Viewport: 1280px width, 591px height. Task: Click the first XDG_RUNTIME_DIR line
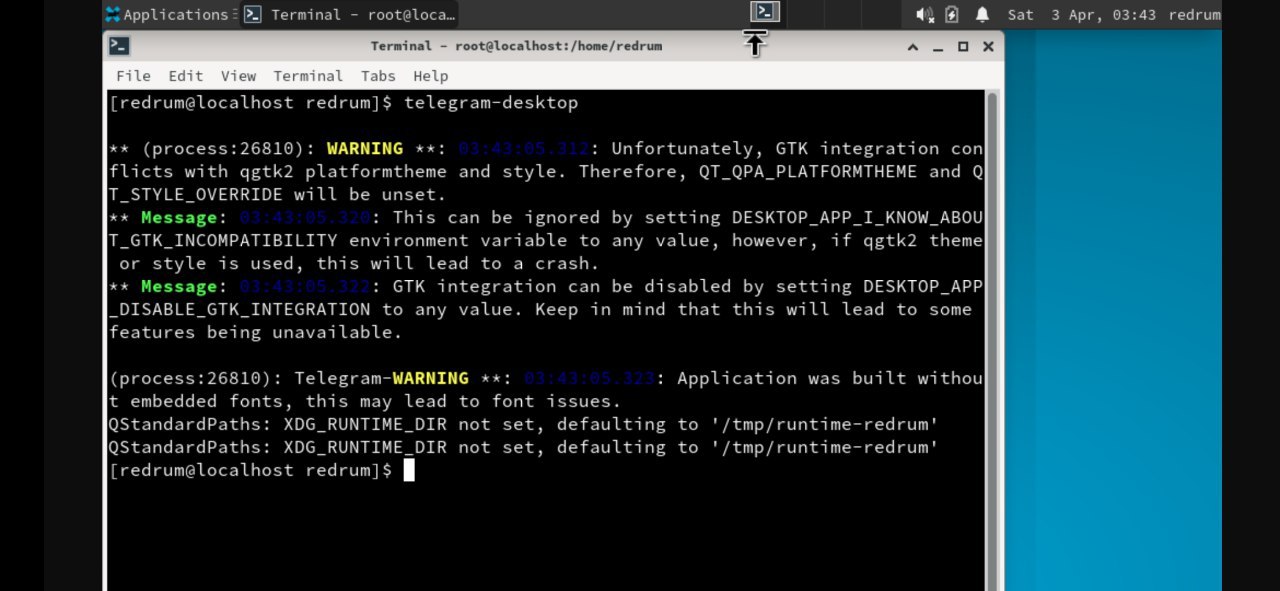click(523, 424)
